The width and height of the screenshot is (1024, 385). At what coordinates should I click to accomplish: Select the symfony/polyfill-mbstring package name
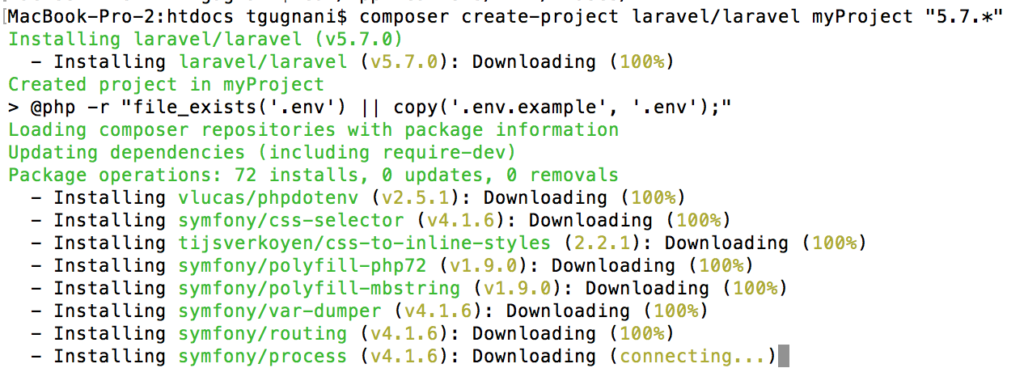(319, 288)
